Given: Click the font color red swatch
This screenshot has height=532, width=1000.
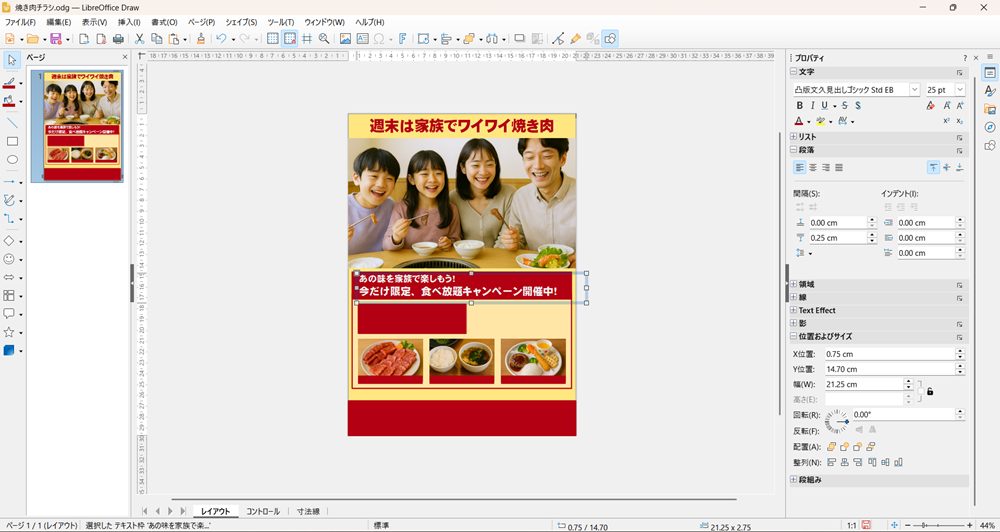Looking at the screenshot, I should pos(798,121).
